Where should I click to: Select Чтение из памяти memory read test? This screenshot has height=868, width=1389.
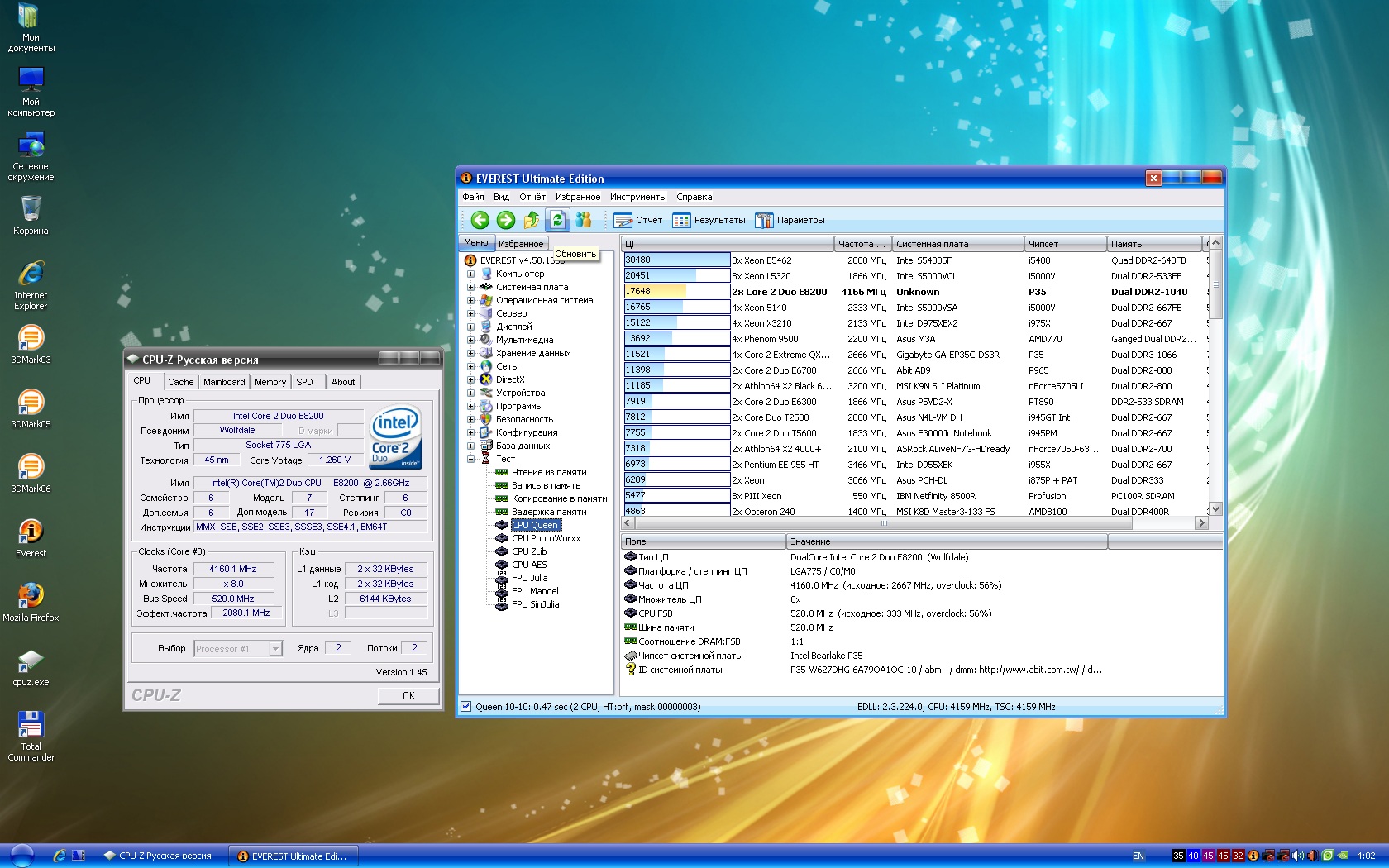[x=549, y=472]
